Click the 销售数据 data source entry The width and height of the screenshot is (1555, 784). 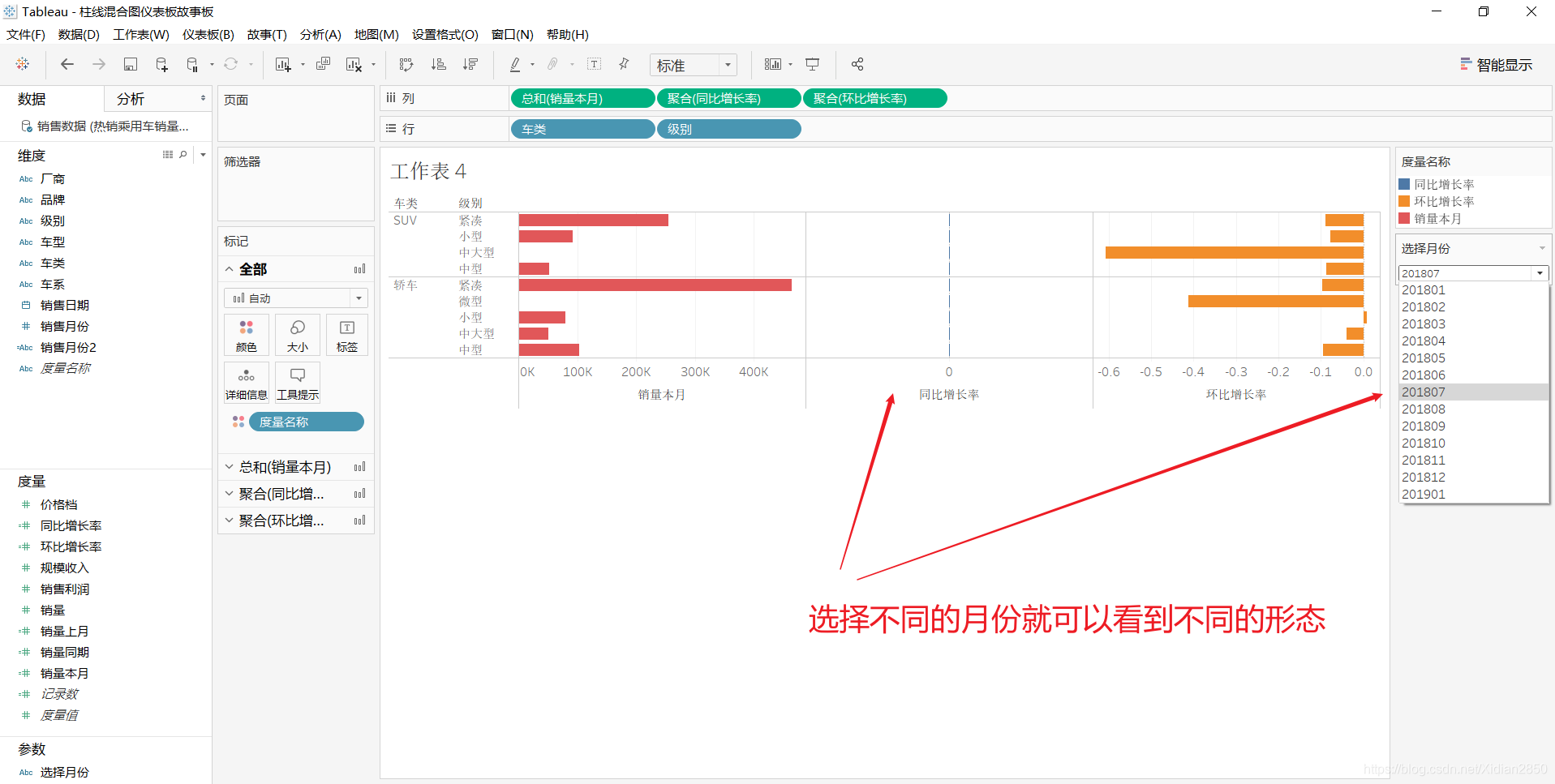coord(105,126)
